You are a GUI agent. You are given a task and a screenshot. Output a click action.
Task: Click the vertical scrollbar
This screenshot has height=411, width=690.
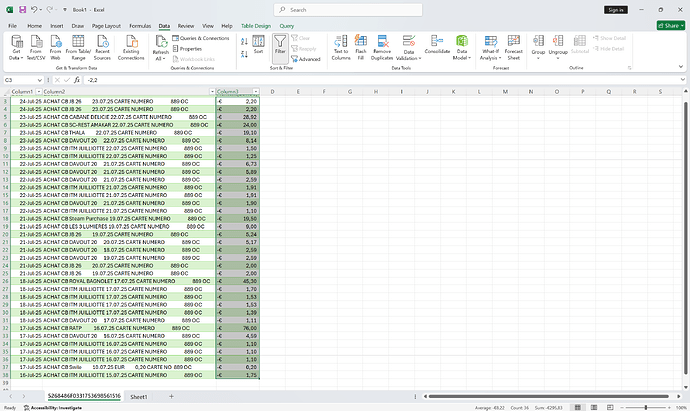pos(686,238)
